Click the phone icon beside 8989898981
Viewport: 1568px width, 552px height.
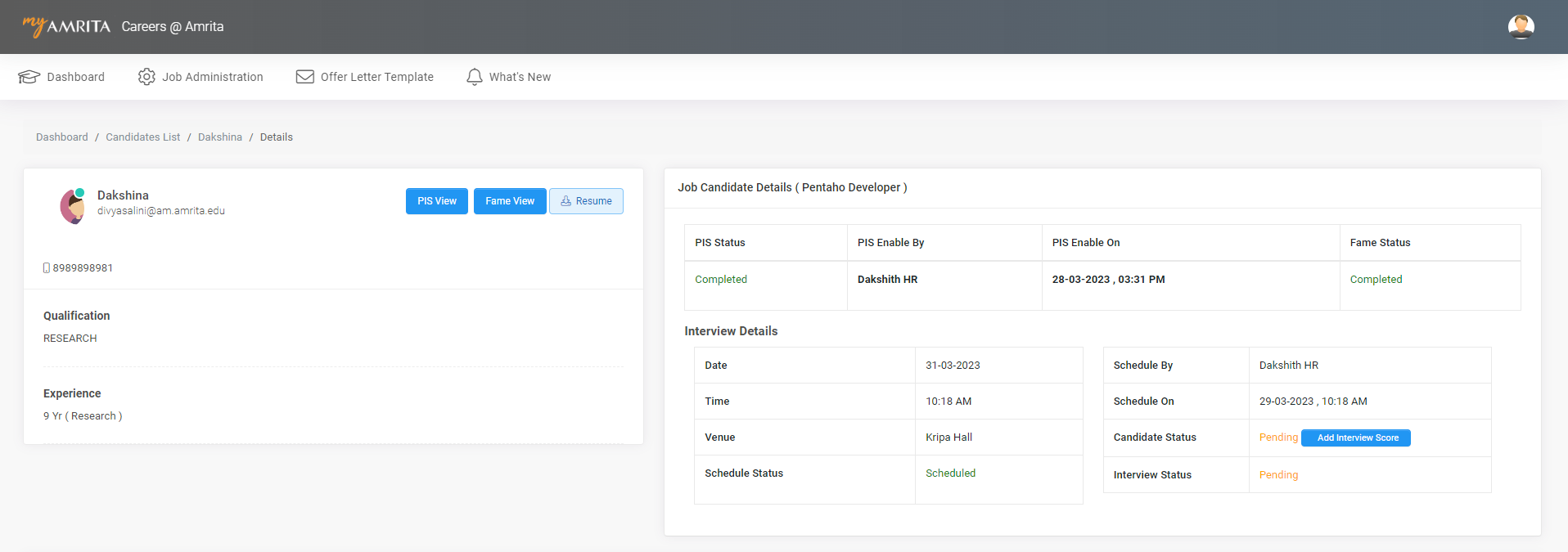[x=47, y=268]
